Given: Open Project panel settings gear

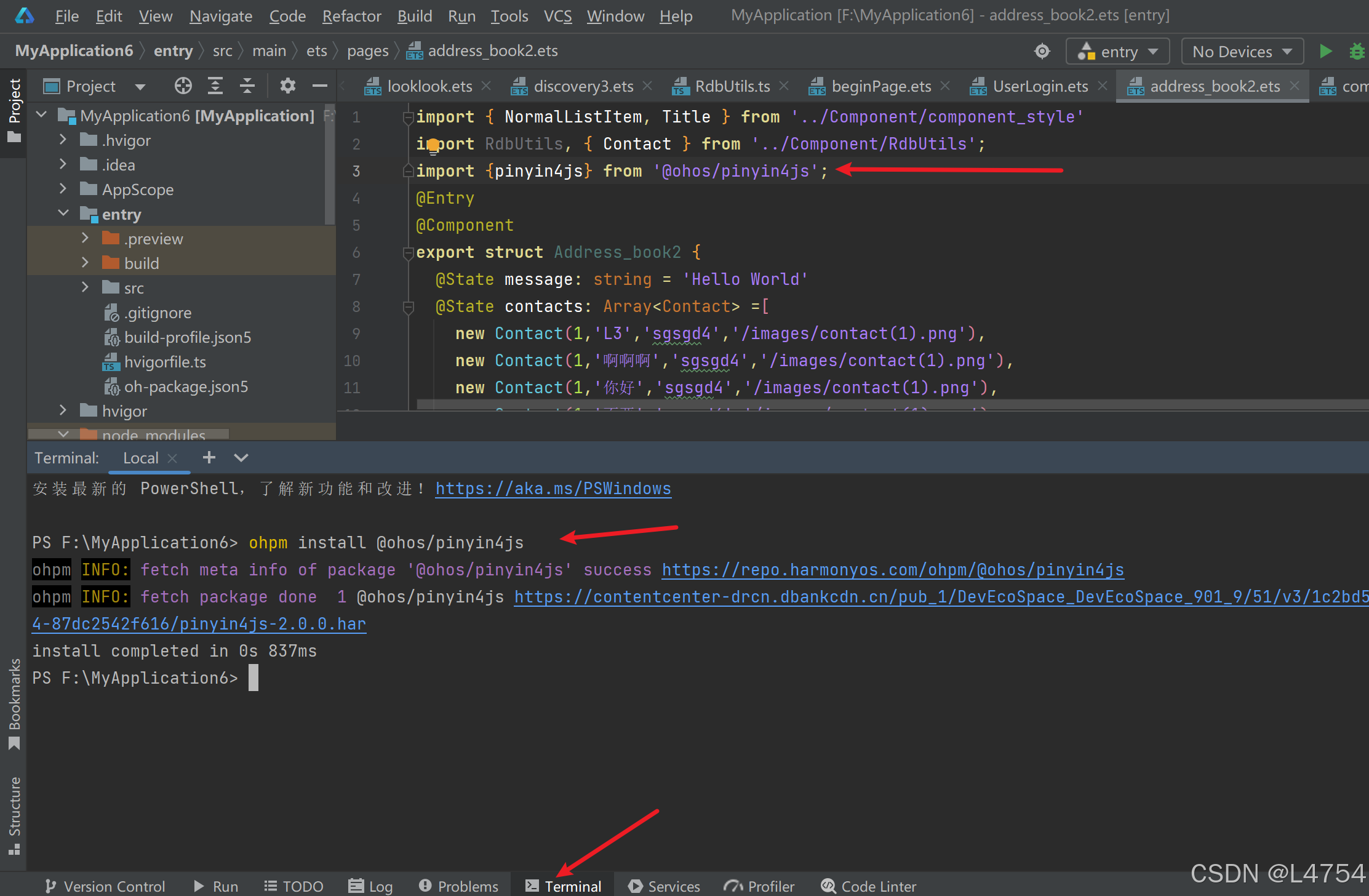Looking at the screenshot, I should pos(287,86).
